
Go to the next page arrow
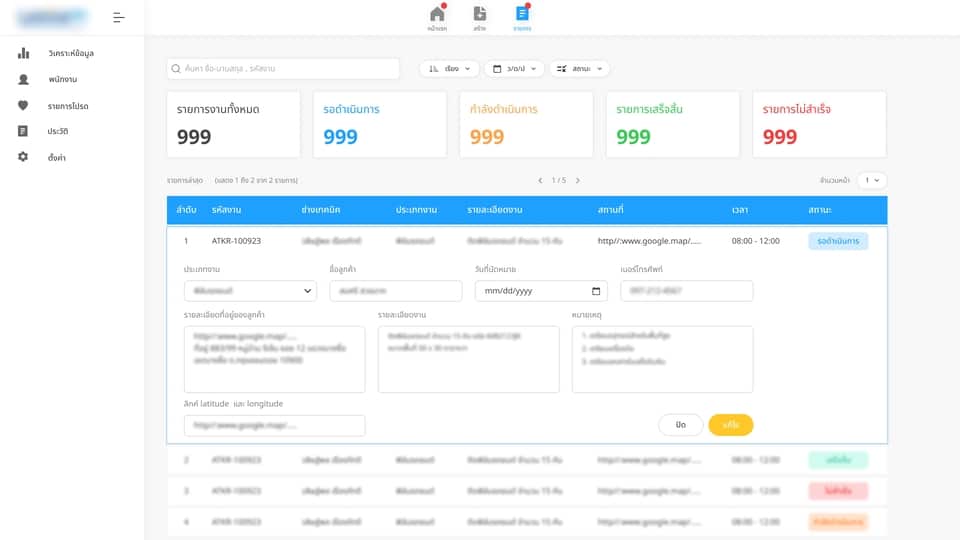point(577,181)
